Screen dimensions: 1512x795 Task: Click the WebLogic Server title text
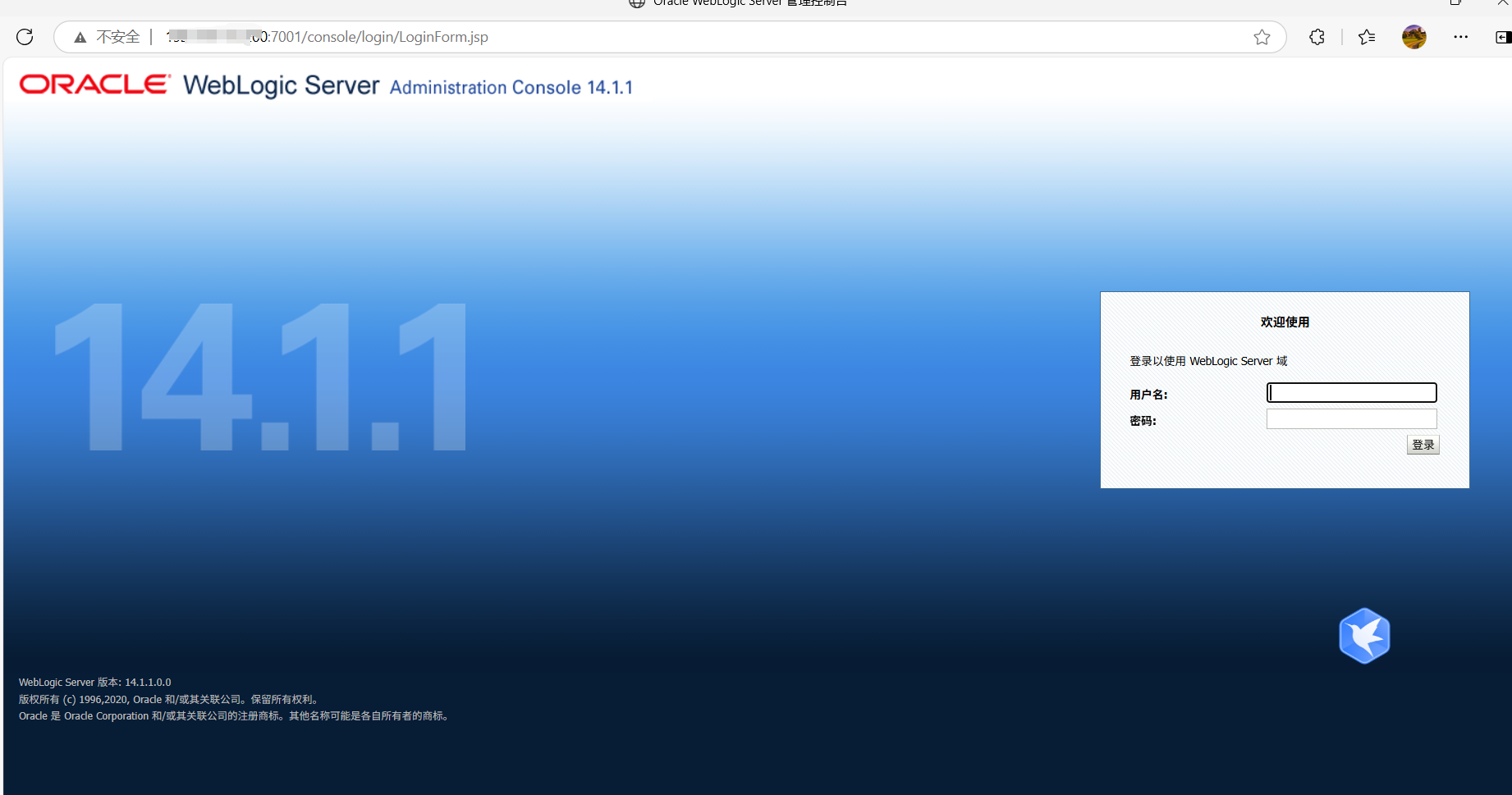coord(282,85)
